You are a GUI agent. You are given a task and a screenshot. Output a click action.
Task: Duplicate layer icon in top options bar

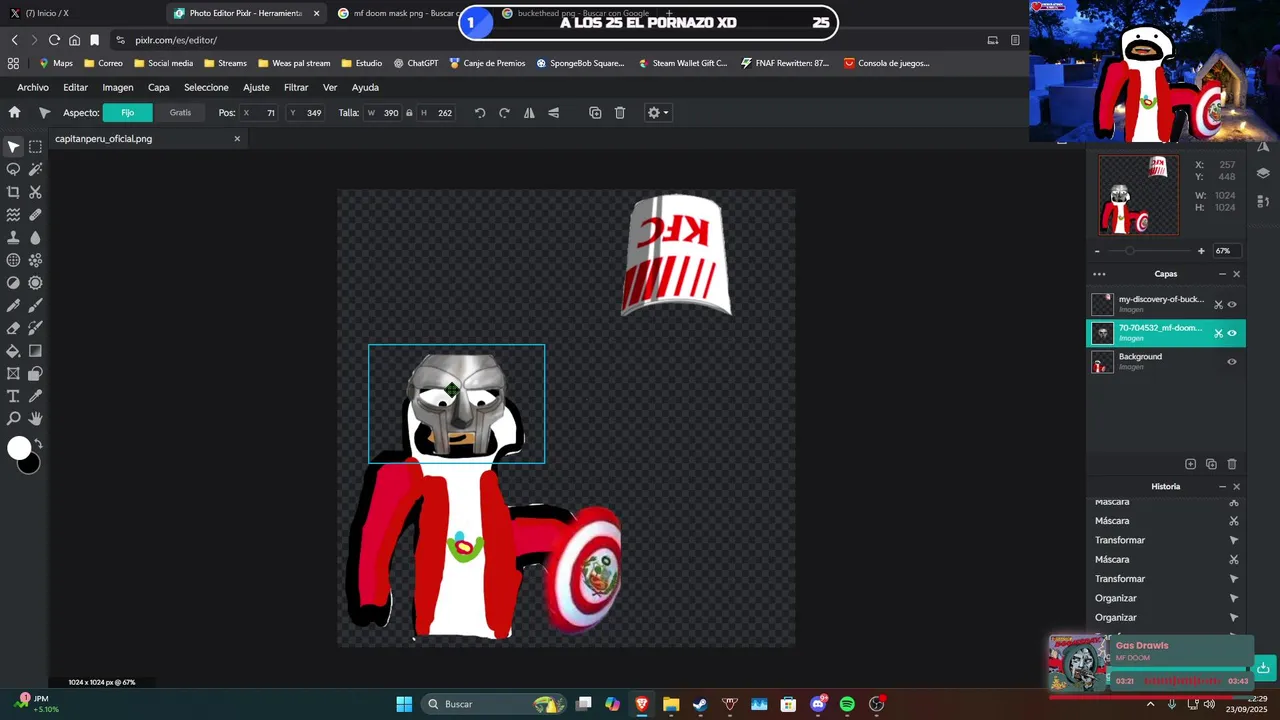(595, 113)
